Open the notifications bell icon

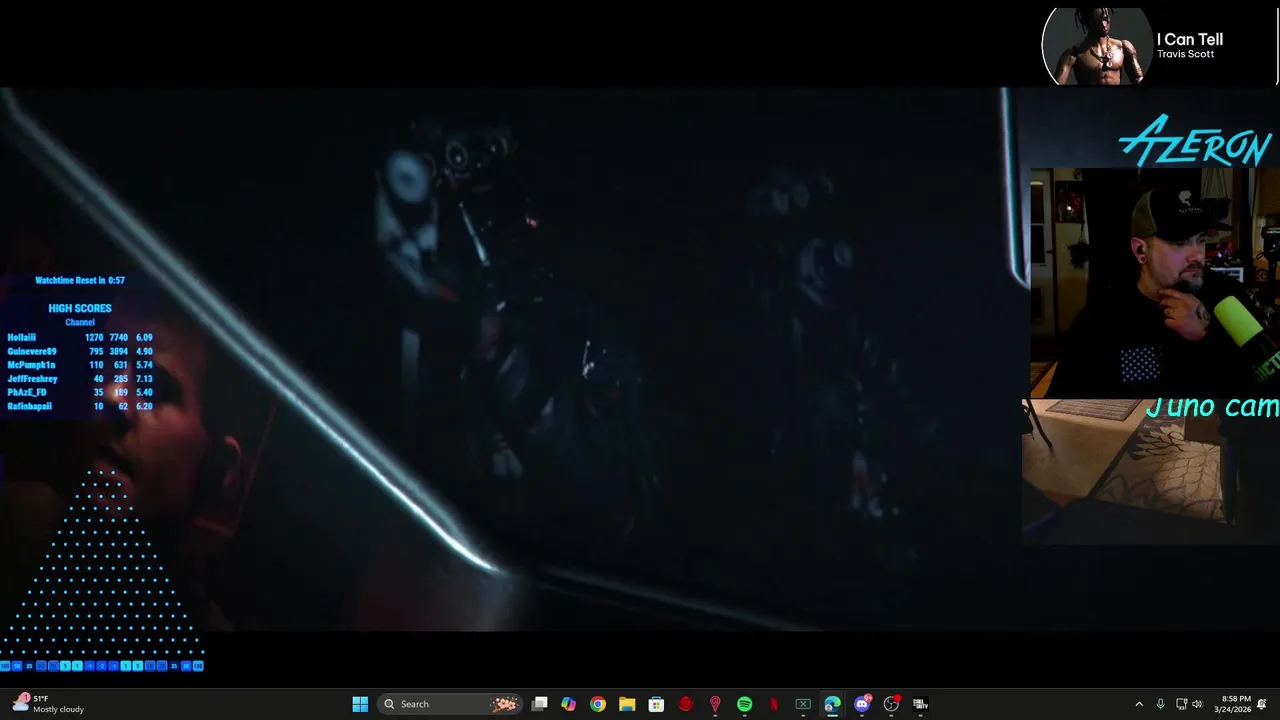pyautogui.click(x=1262, y=704)
